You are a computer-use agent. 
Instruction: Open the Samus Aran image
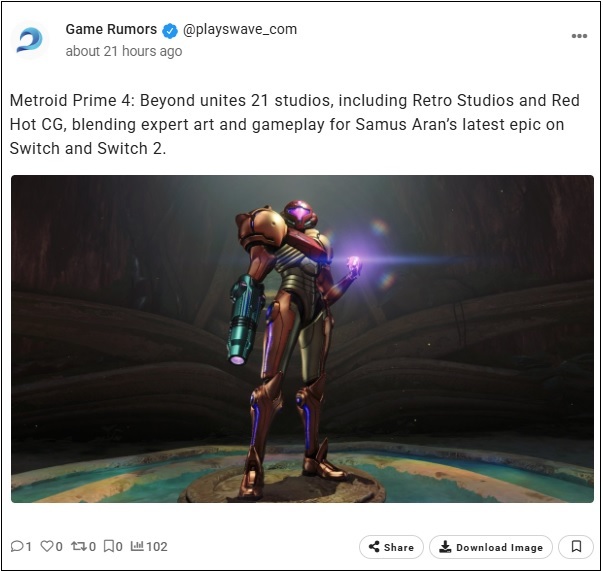[302, 339]
